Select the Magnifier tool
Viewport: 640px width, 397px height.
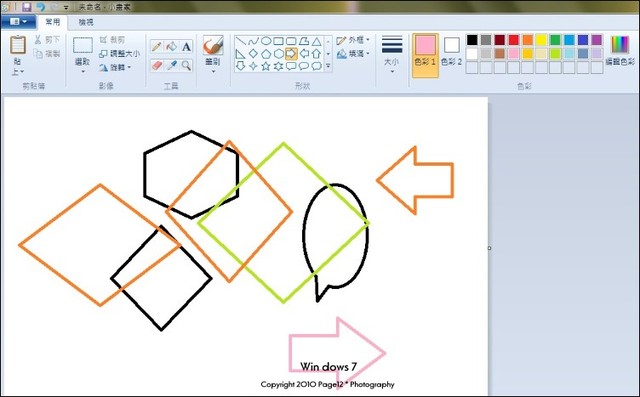pyautogui.click(x=187, y=65)
